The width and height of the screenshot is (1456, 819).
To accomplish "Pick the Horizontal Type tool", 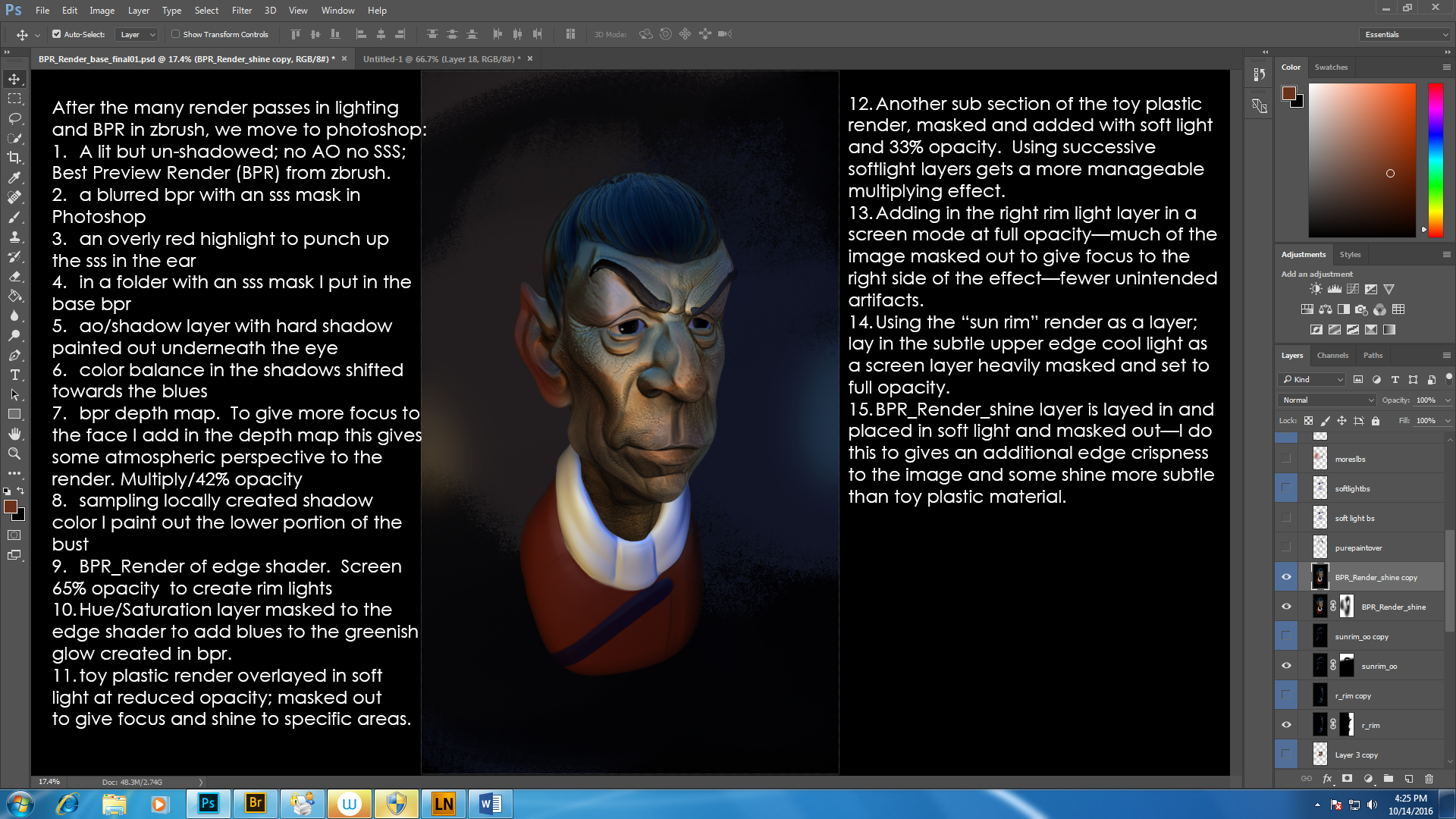I will [x=14, y=375].
